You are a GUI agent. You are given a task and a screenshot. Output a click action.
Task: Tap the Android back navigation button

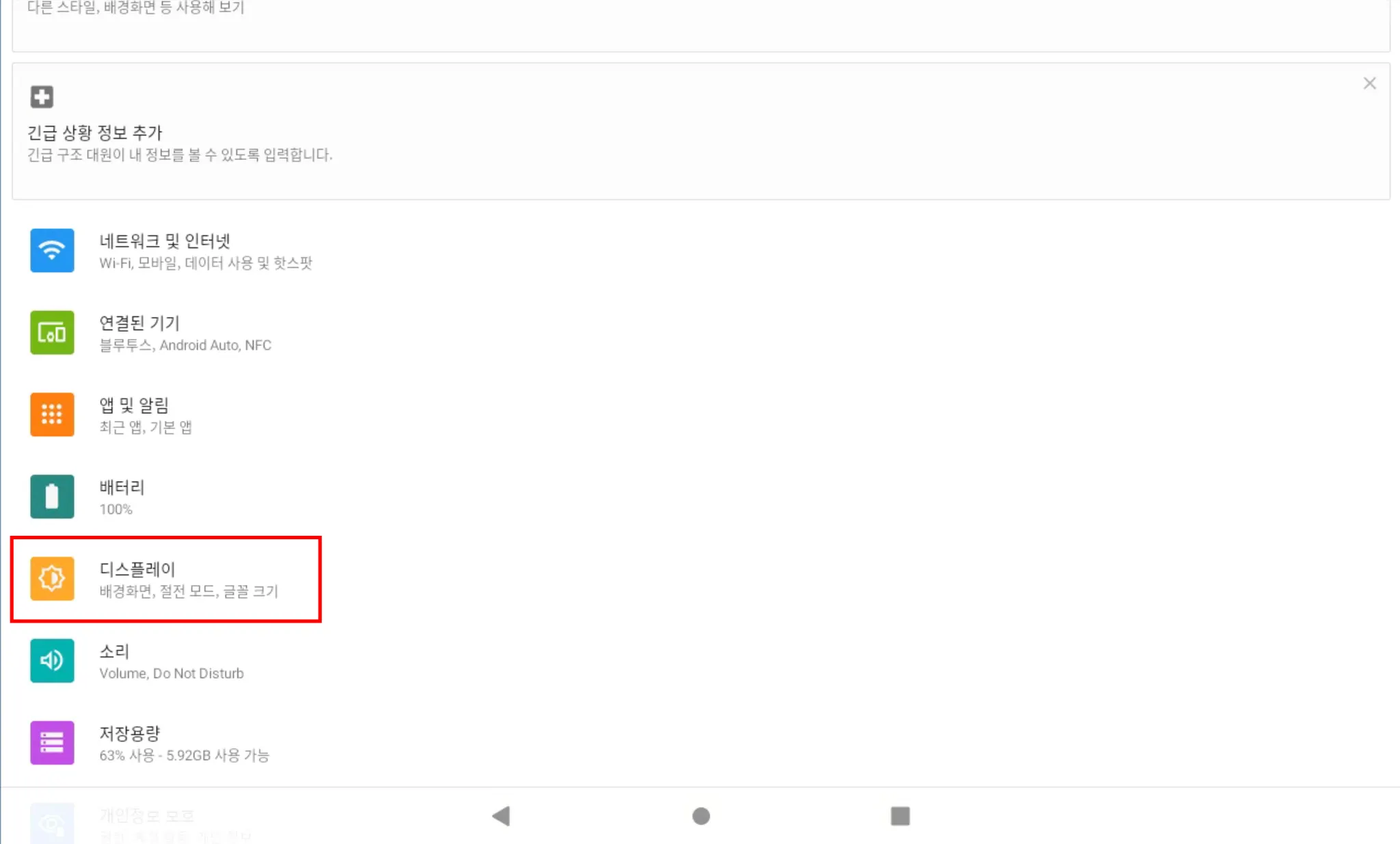pos(501,815)
